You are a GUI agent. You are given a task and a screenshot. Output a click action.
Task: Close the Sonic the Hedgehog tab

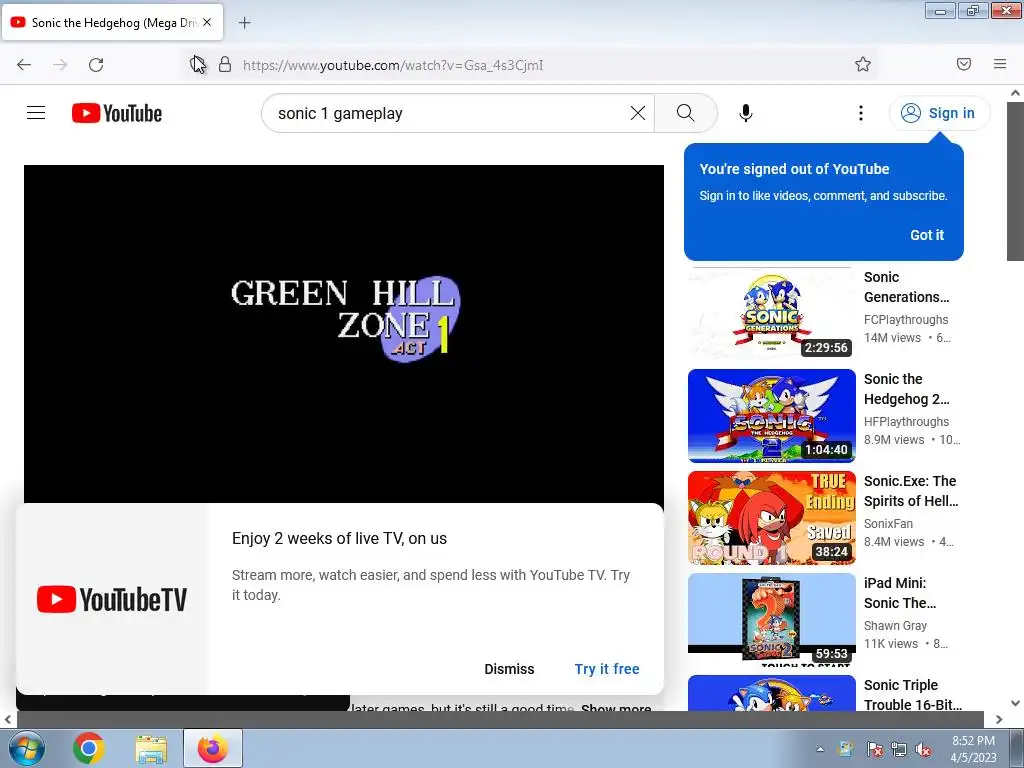click(x=207, y=22)
